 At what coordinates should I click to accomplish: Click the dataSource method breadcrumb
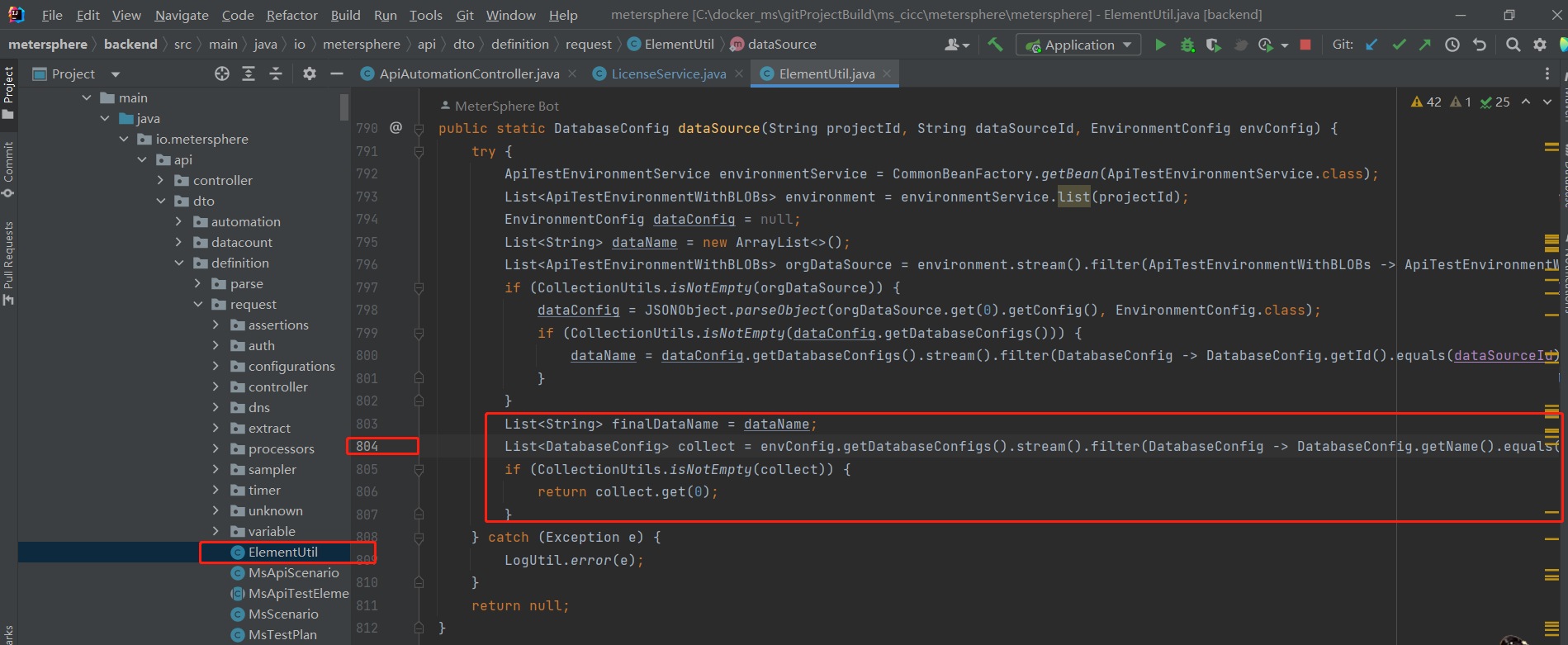(x=774, y=44)
